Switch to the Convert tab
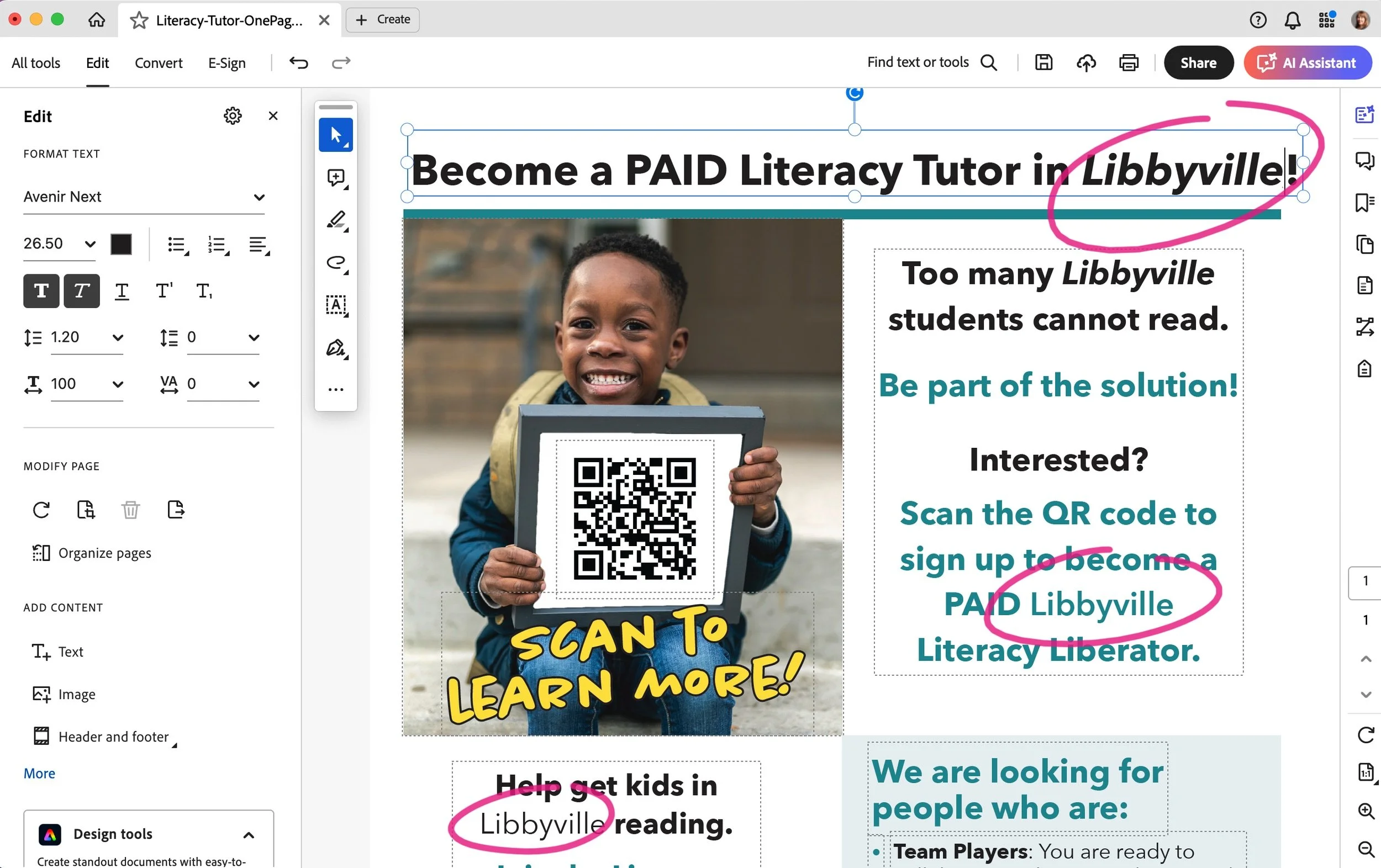Image resolution: width=1381 pixels, height=868 pixels. pyautogui.click(x=159, y=62)
